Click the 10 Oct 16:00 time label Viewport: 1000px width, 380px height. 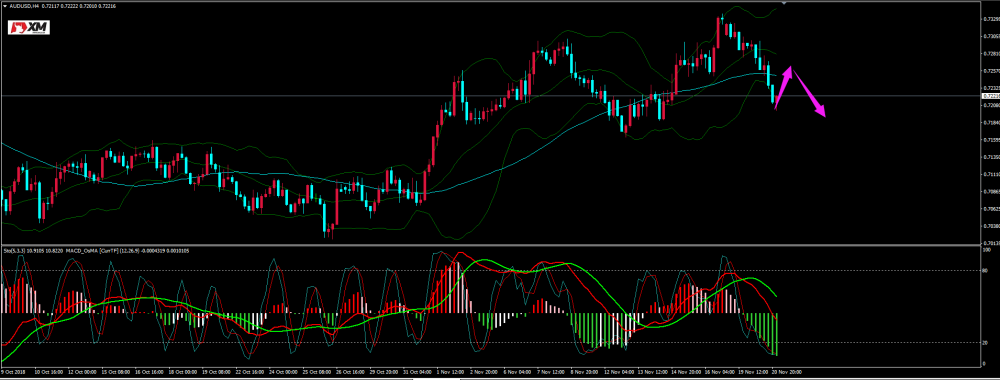(48, 372)
